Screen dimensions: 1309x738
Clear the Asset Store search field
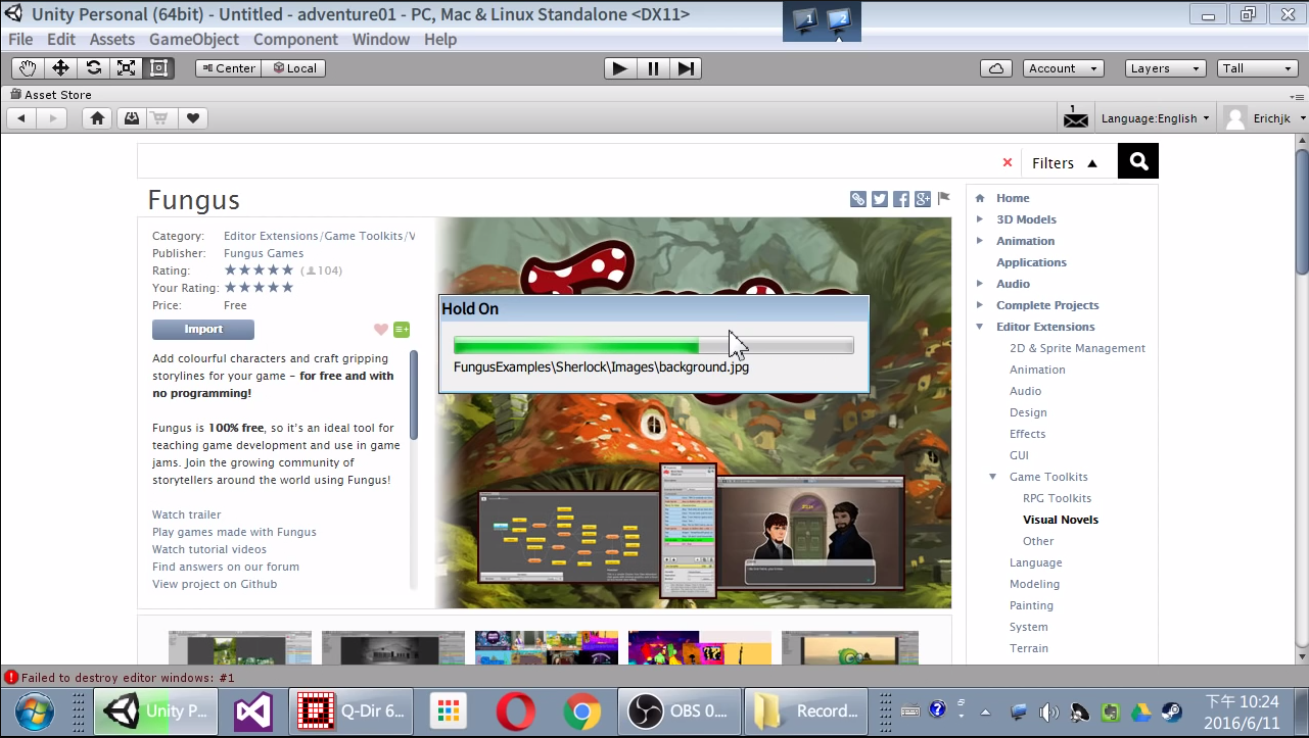point(1007,163)
